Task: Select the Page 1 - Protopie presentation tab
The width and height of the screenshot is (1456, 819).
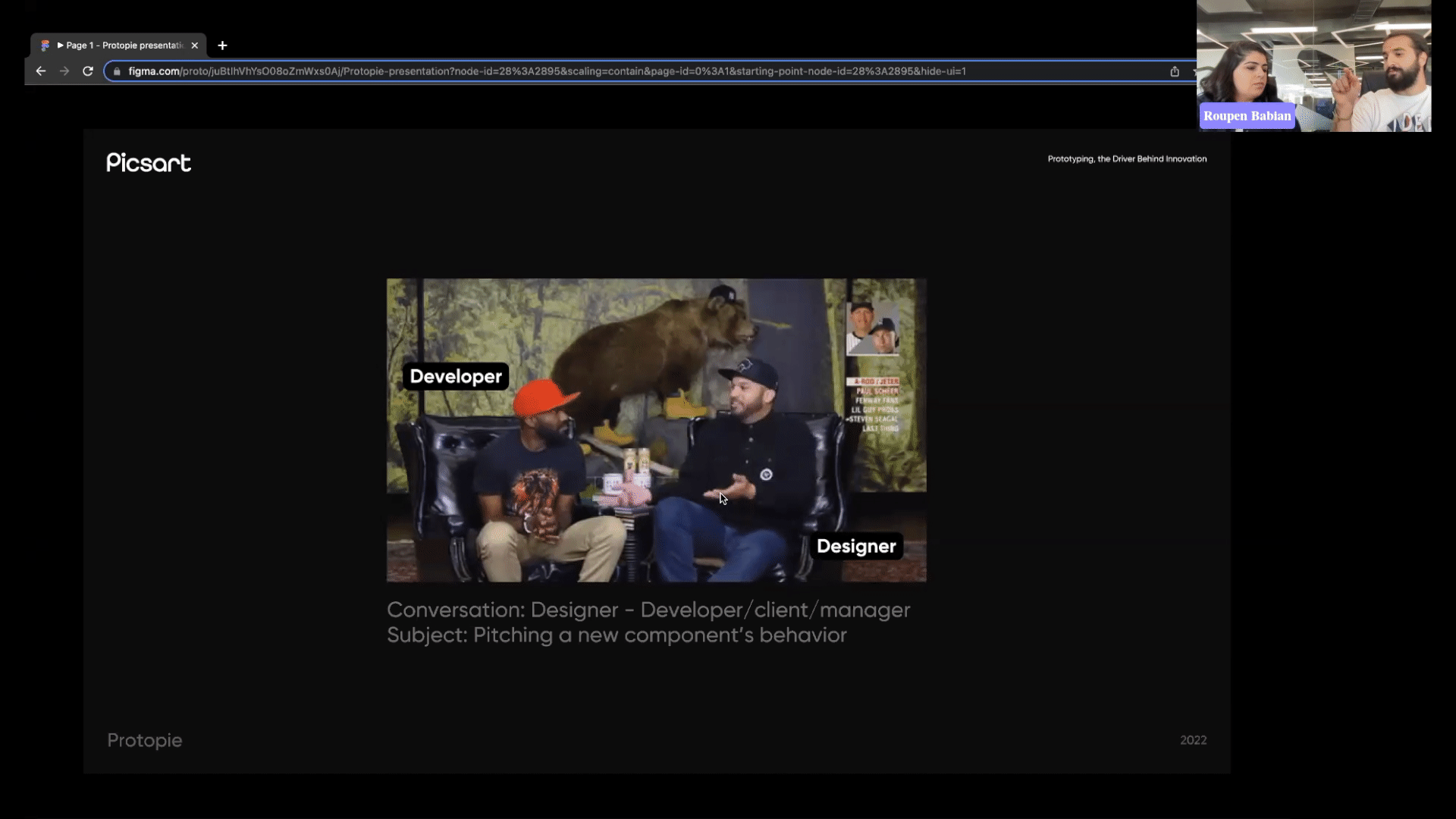Action: (x=121, y=45)
